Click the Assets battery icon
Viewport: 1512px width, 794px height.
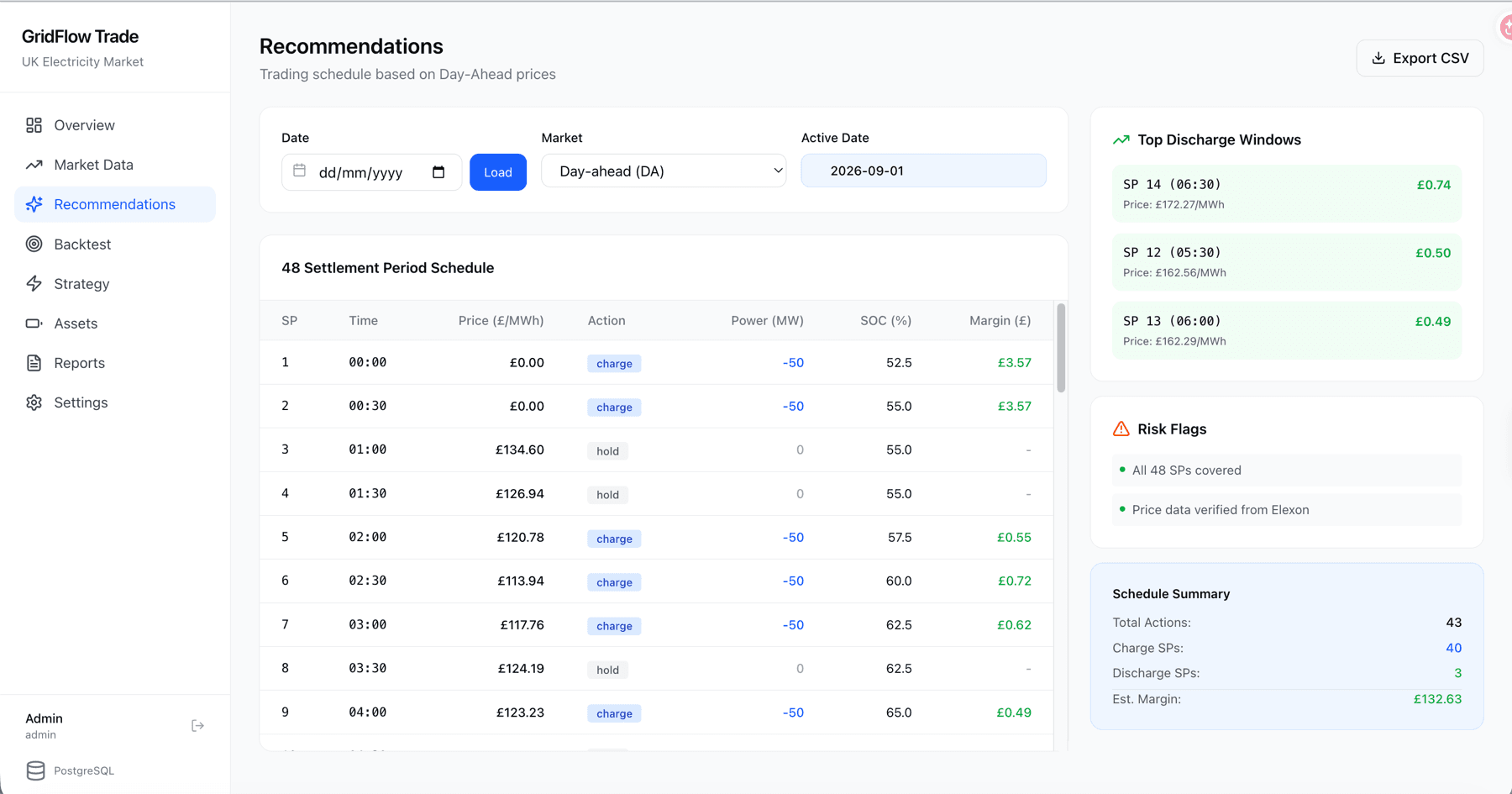click(34, 323)
